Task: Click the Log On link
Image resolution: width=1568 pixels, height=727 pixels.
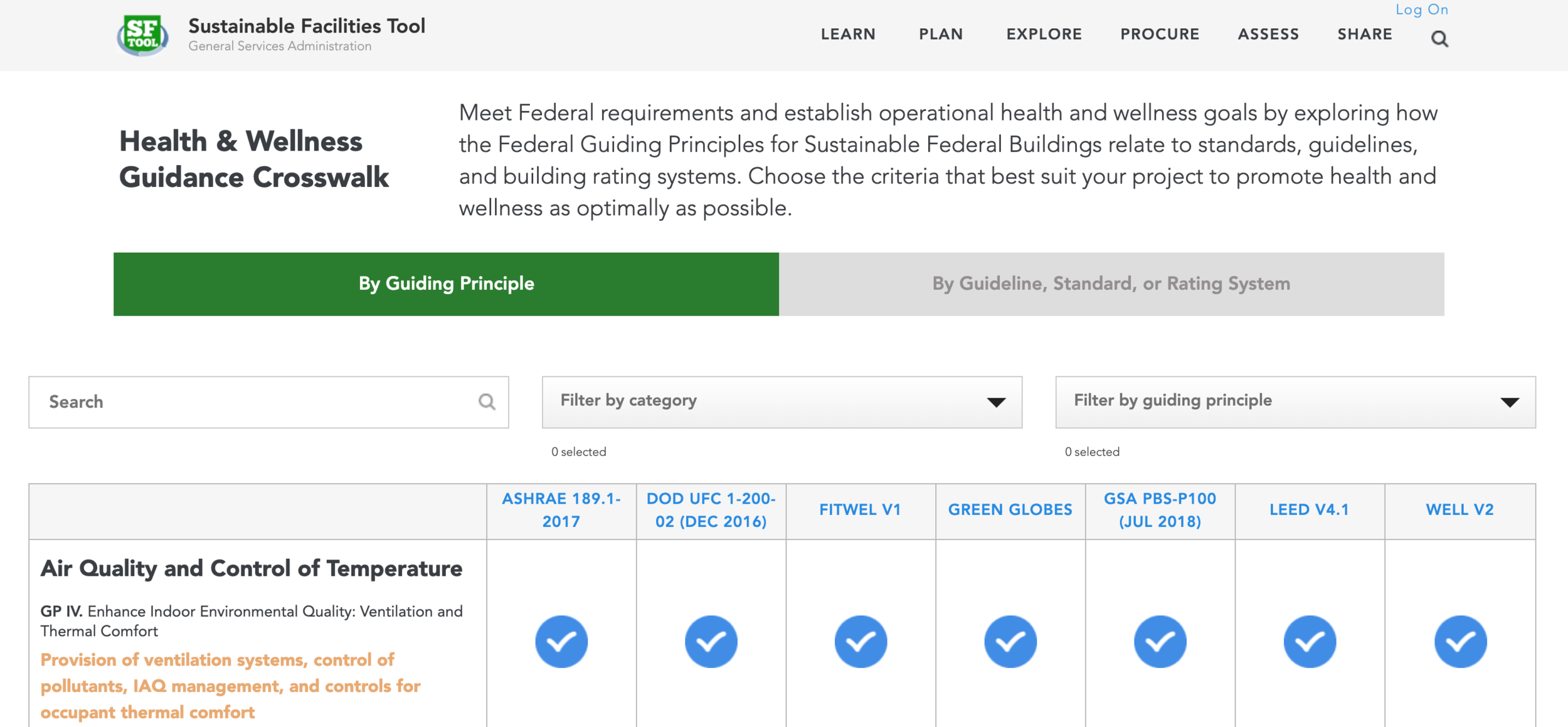Action: pos(1422,9)
